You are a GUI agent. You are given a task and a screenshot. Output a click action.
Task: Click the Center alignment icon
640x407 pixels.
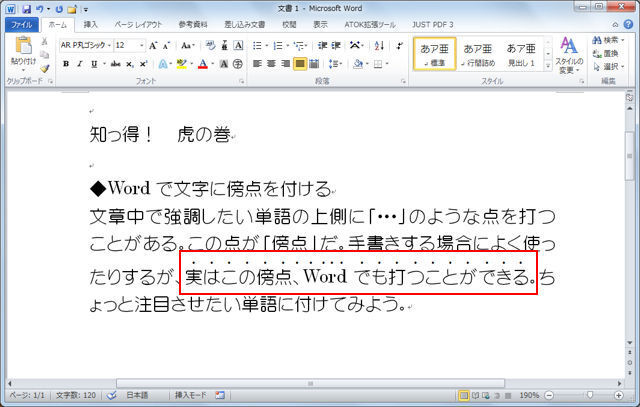(271, 64)
